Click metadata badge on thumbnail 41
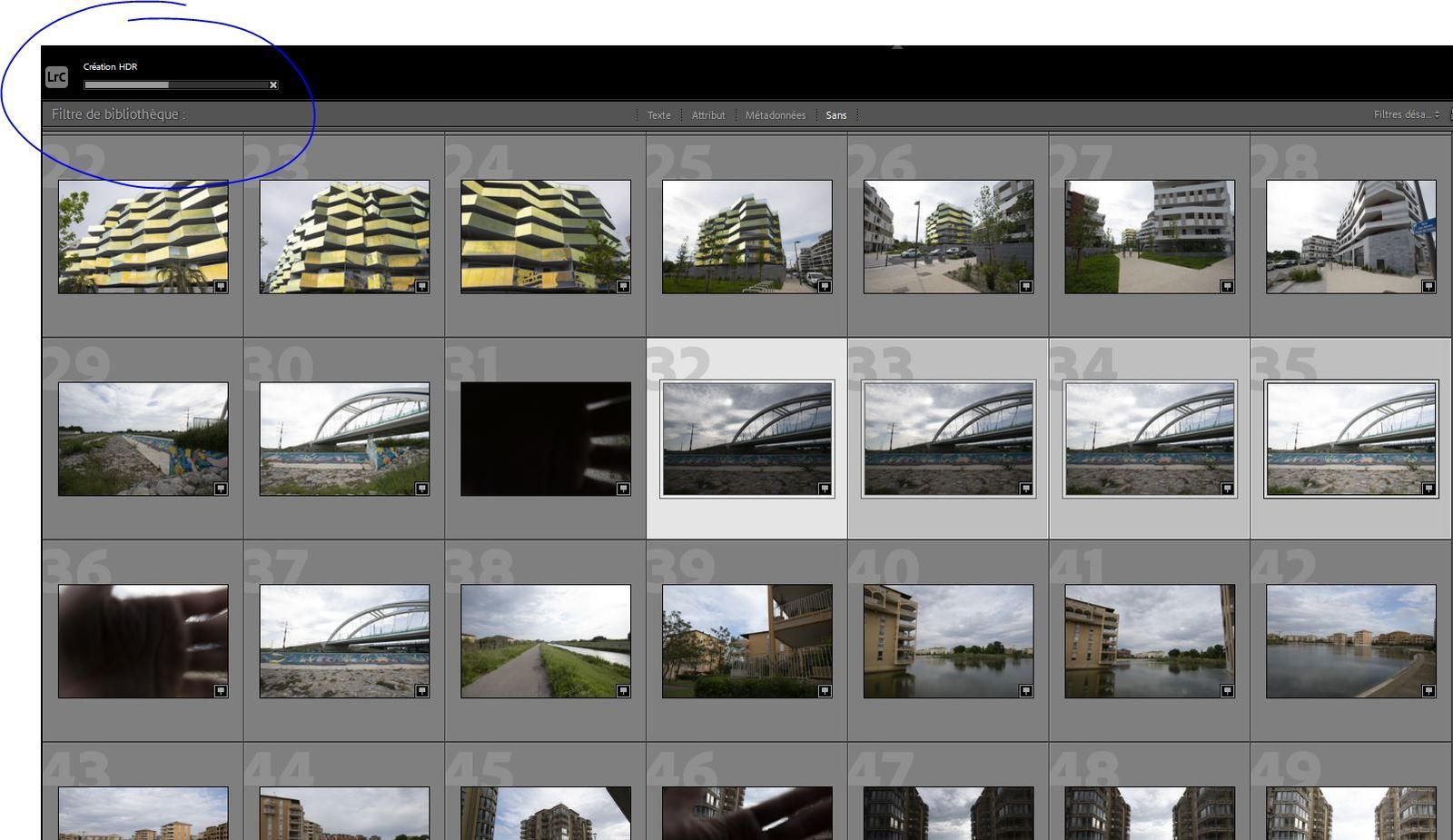 coord(1227,691)
